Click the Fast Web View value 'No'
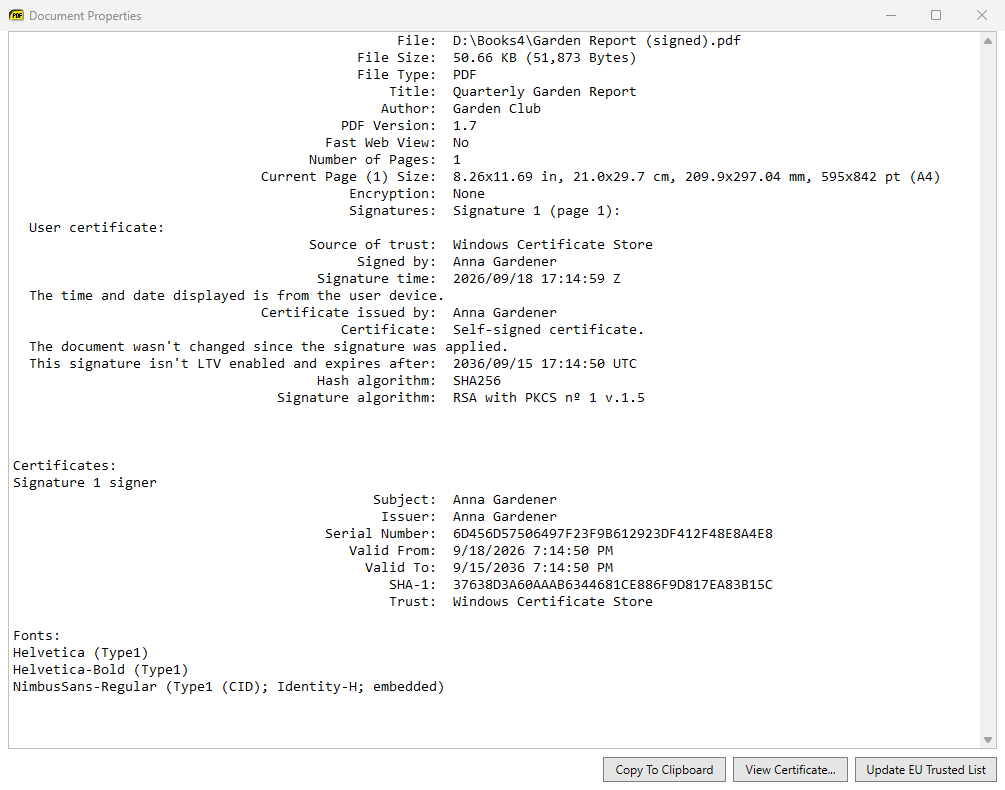 (x=461, y=143)
